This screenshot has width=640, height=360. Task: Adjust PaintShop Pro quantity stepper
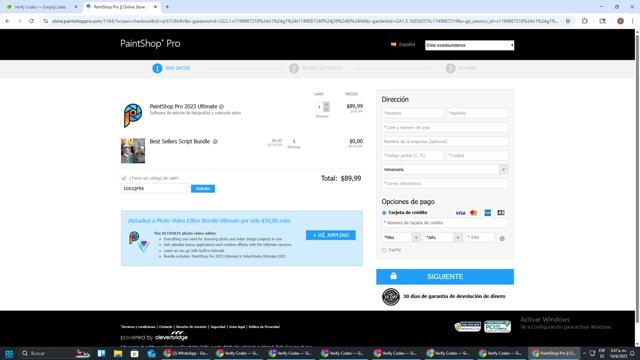(326, 107)
